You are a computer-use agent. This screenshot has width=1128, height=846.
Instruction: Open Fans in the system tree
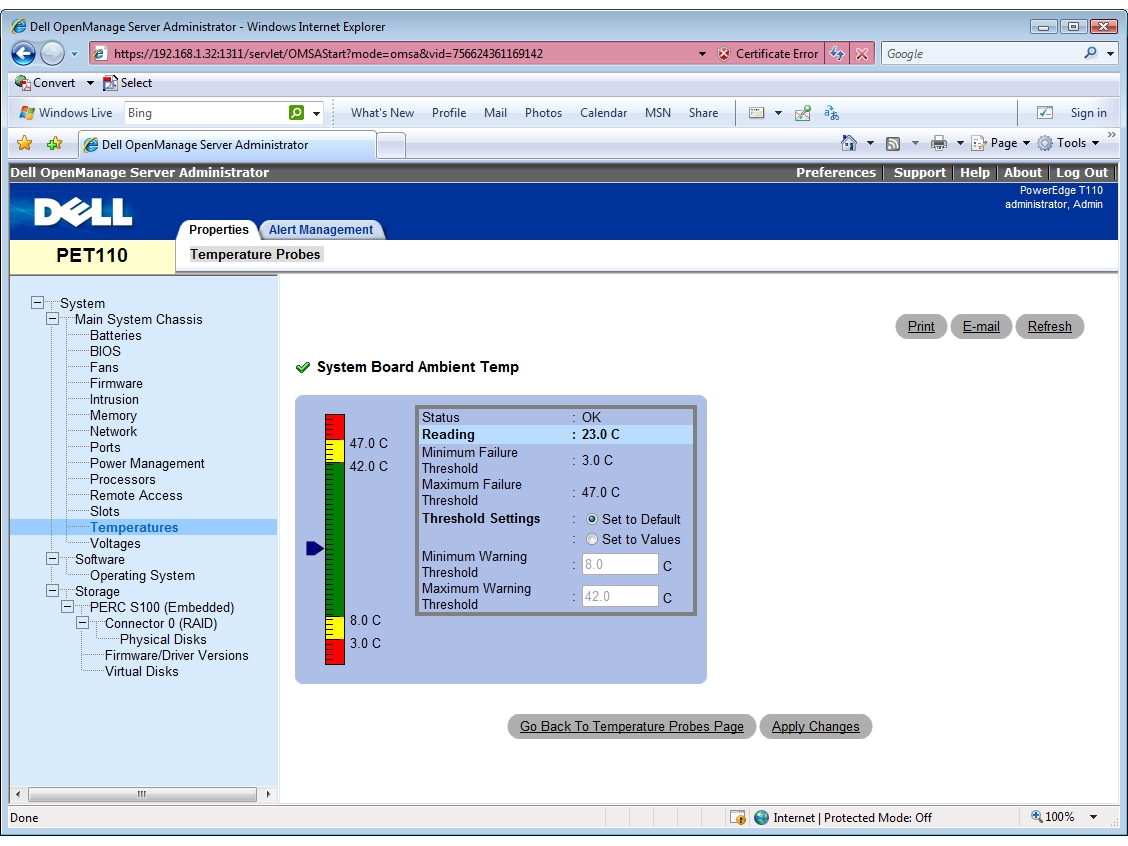(104, 367)
